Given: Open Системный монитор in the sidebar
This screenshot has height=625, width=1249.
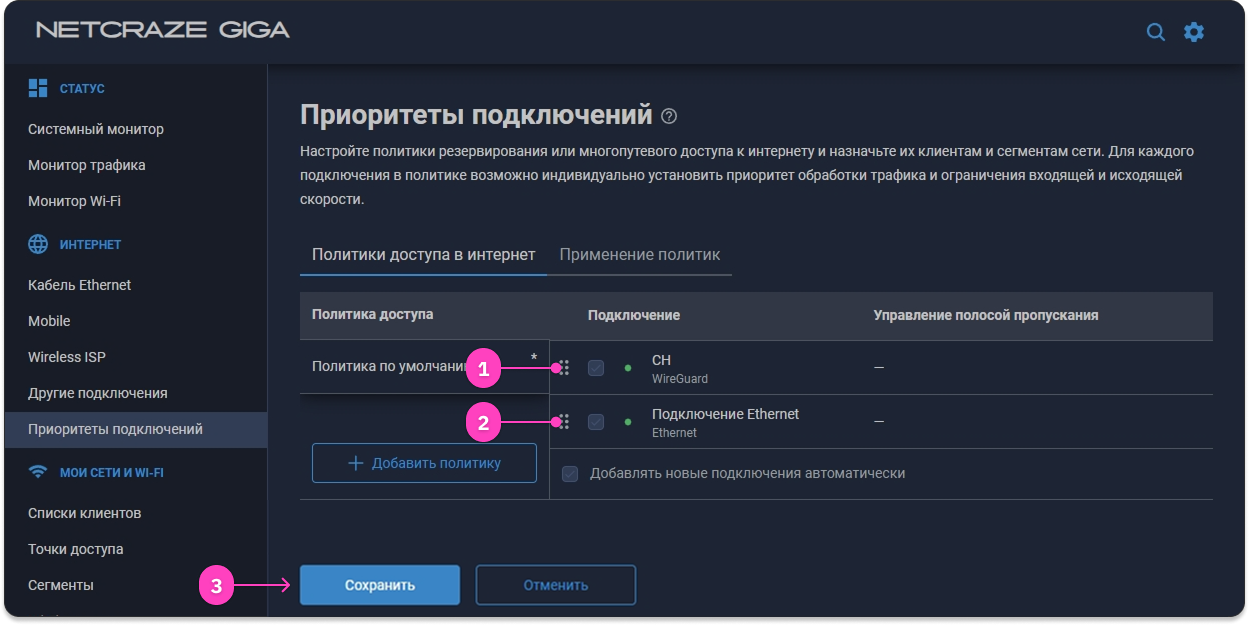Looking at the screenshot, I should click(96, 129).
